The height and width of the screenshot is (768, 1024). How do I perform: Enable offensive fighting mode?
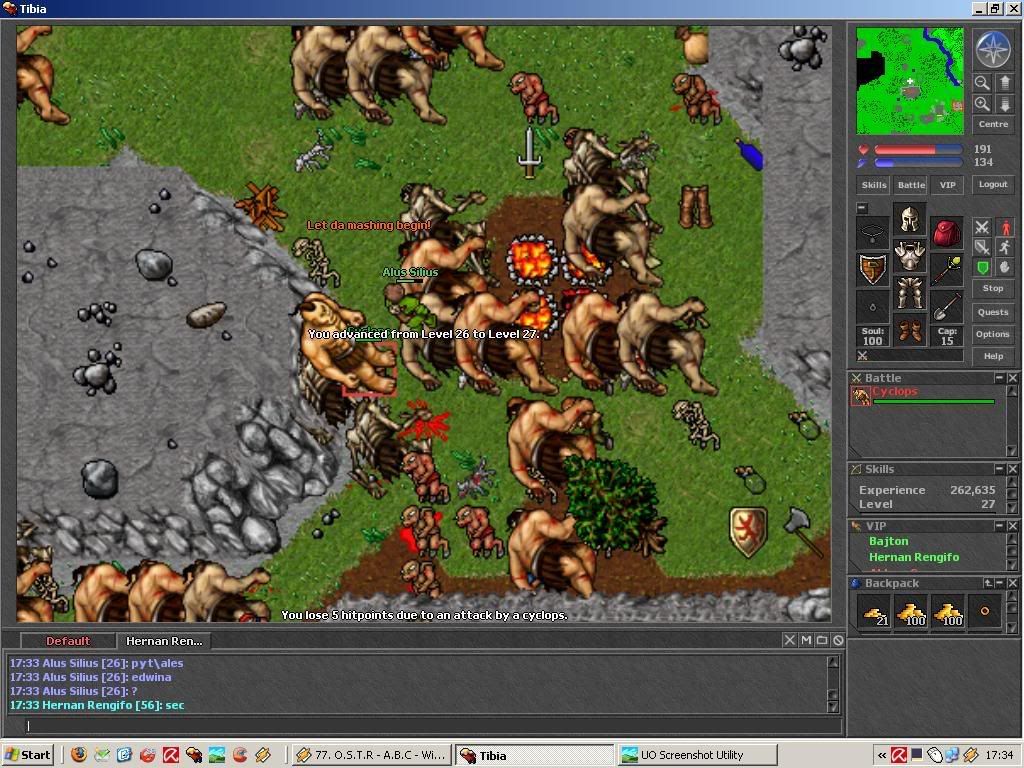[x=982, y=227]
